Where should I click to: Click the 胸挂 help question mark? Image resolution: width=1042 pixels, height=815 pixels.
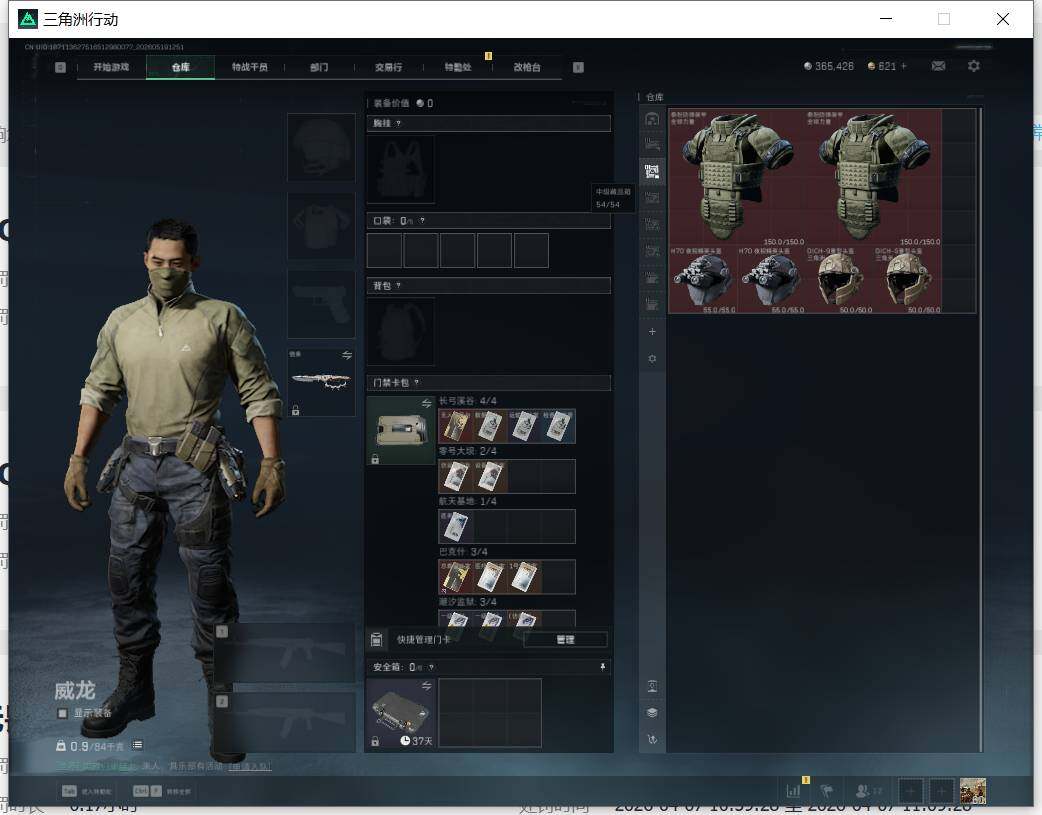click(398, 124)
